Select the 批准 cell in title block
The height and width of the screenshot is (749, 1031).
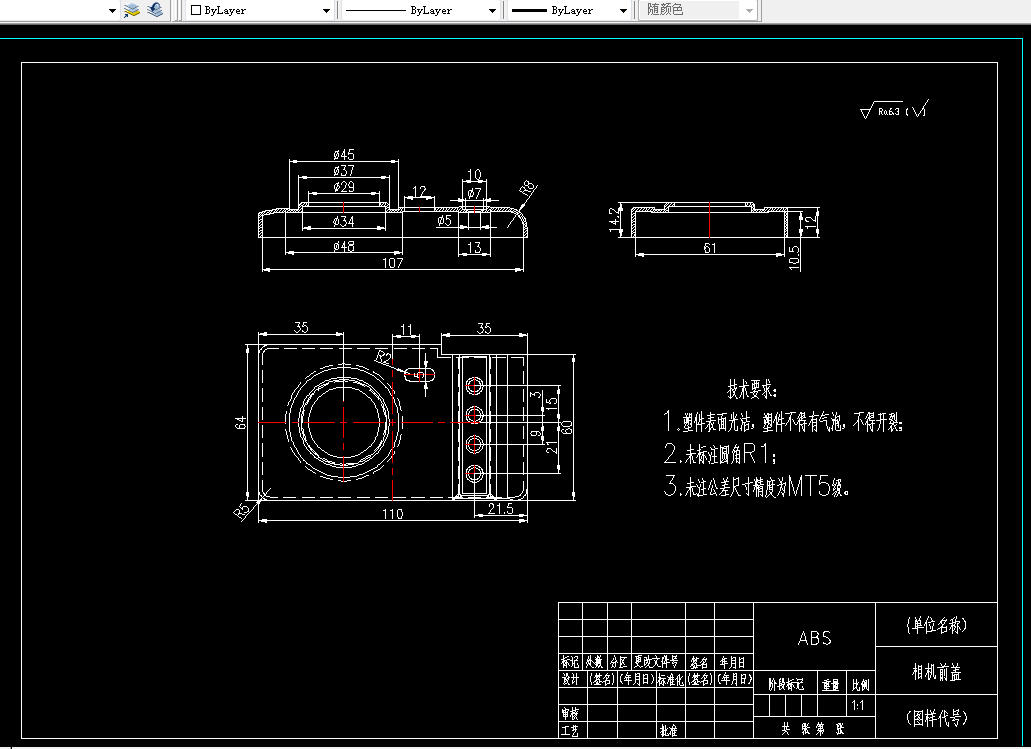(x=669, y=730)
